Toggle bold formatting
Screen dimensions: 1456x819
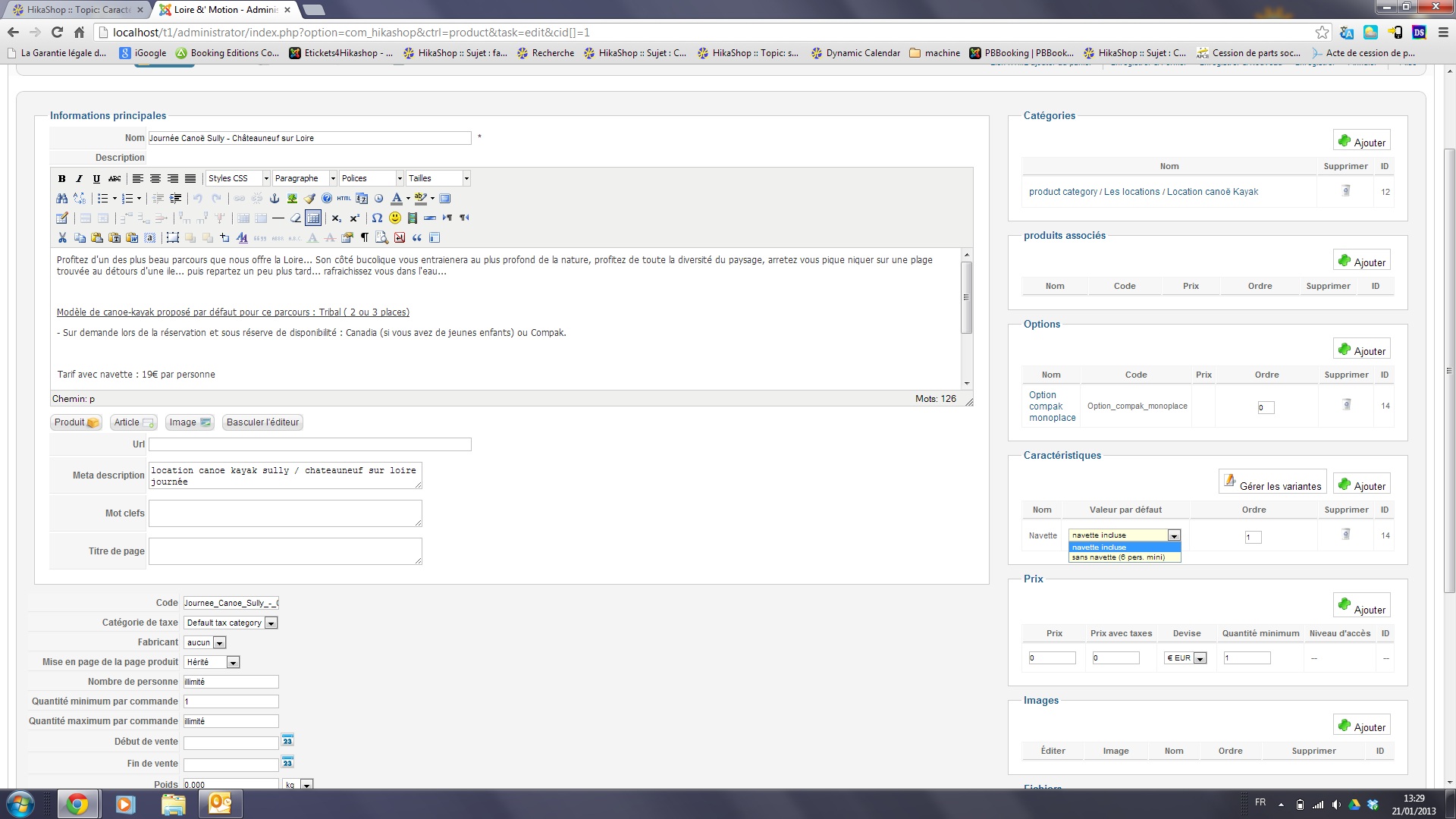pyautogui.click(x=62, y=179)
